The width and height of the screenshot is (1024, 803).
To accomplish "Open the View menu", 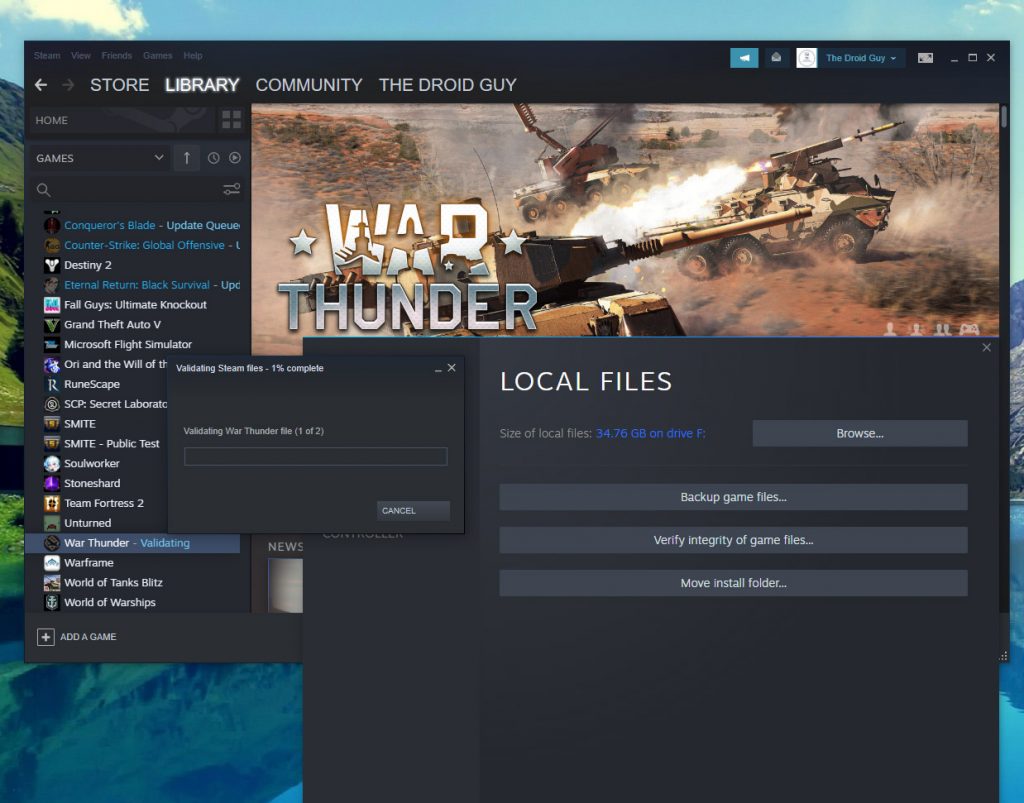I will (81, 55).
